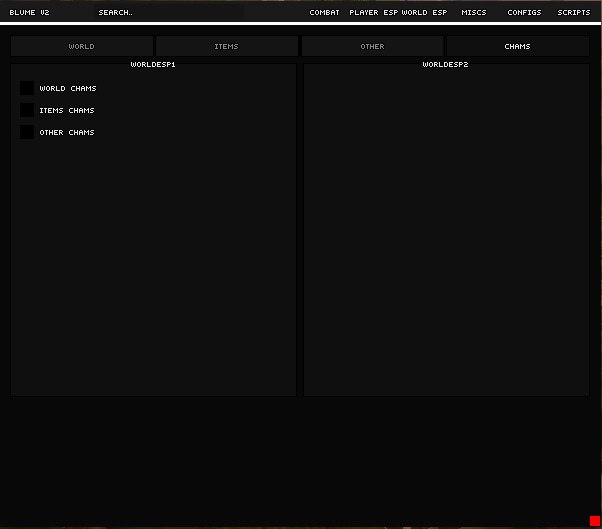Enable the World Chams checkbox

click(x=27, y=88)
